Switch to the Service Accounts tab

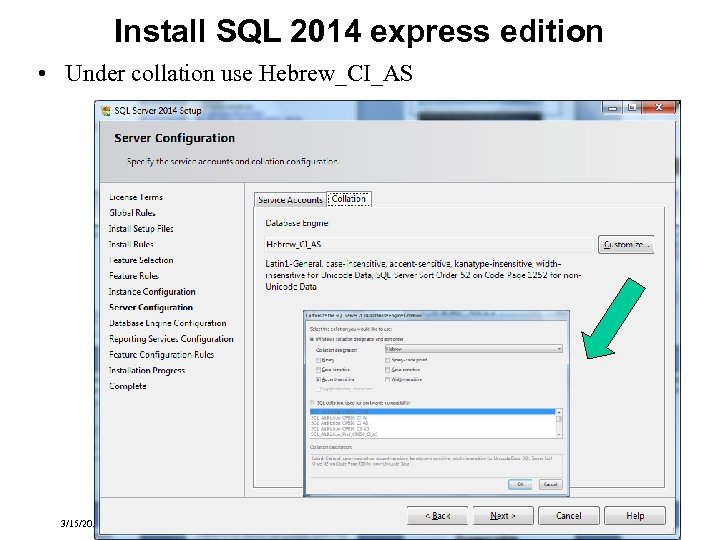coord(290,200)
